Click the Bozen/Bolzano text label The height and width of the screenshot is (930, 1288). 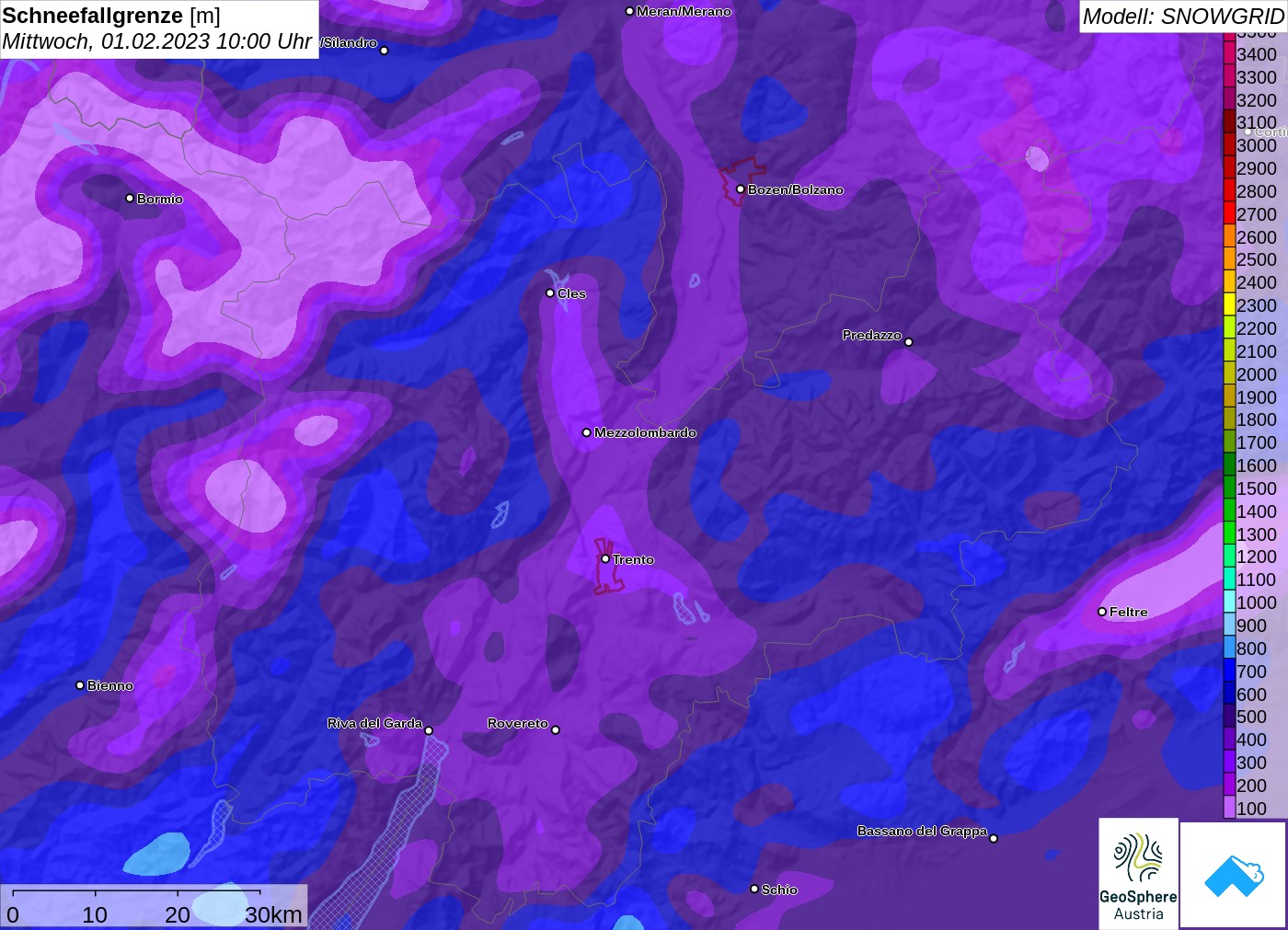pyautogui.click(x=795, y=189)
